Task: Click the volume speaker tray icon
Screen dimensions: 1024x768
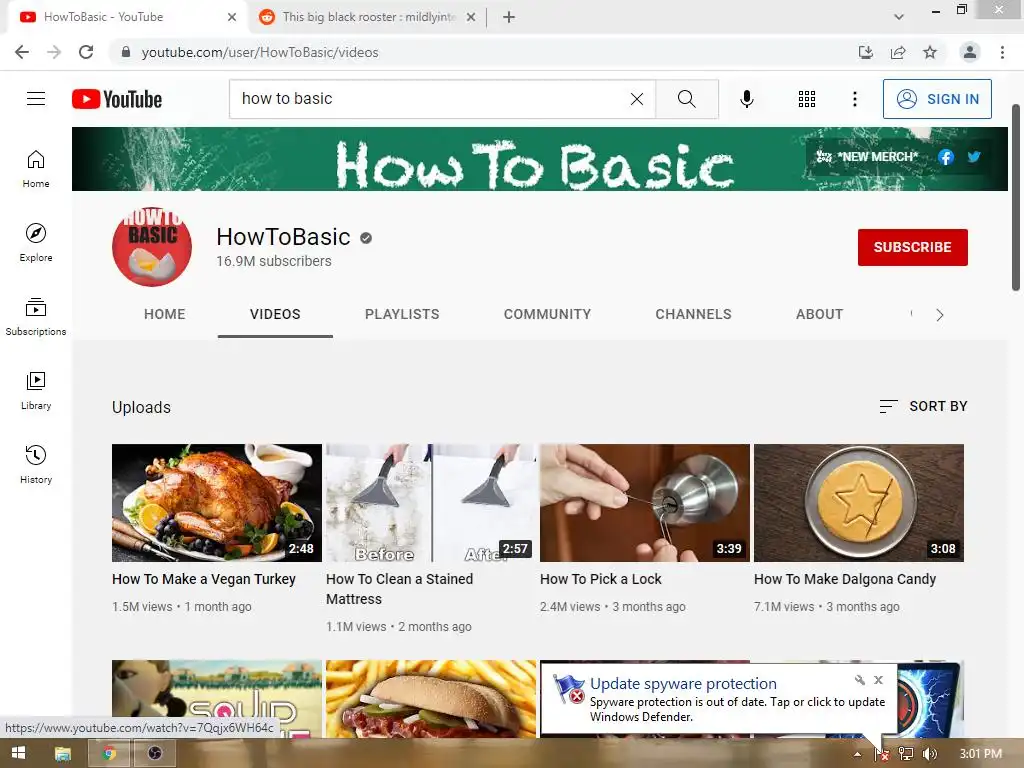Action: pos(929,754)
